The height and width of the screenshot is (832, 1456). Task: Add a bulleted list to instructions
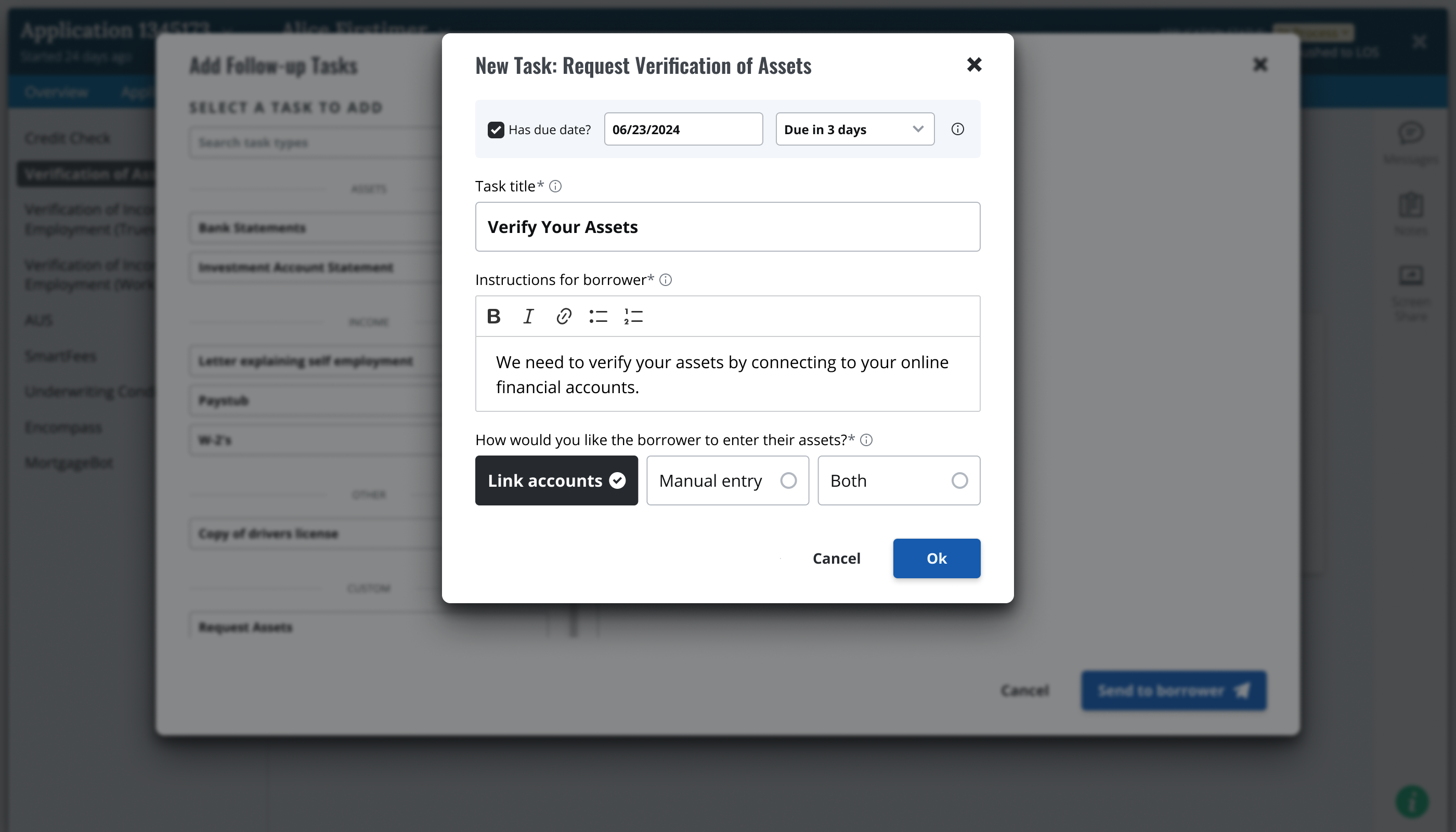(x=599, y=316)
